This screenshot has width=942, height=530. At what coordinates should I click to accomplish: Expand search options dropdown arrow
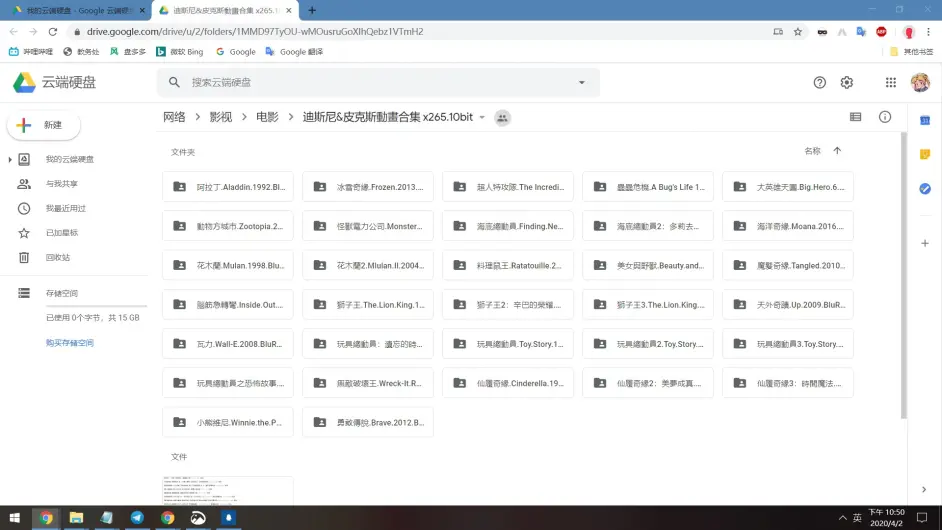click(x=582, y=82)
